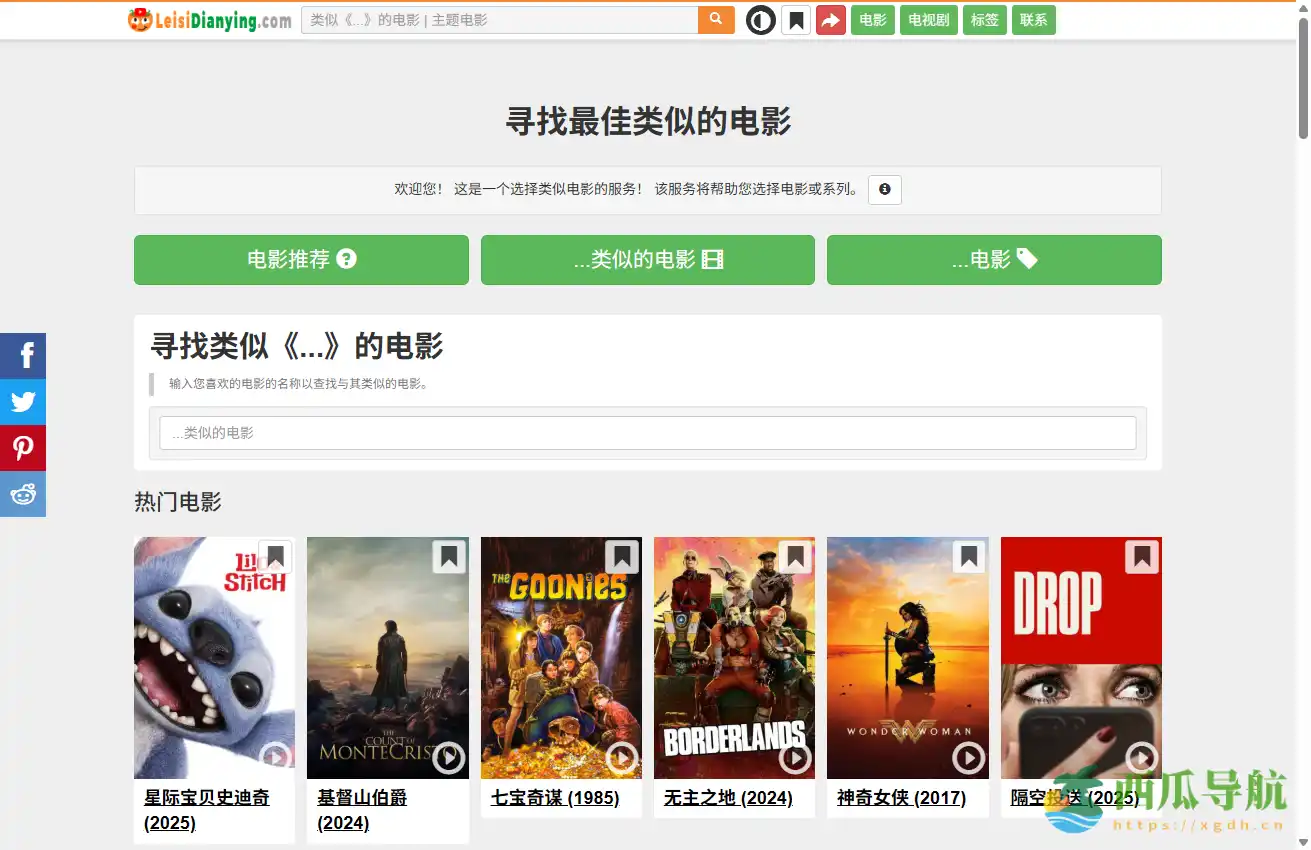This screenshot has width=1311, height=850.
Task: Click the orange search magnifier icon
Action: pyautogui.click(x=715, y=19)
